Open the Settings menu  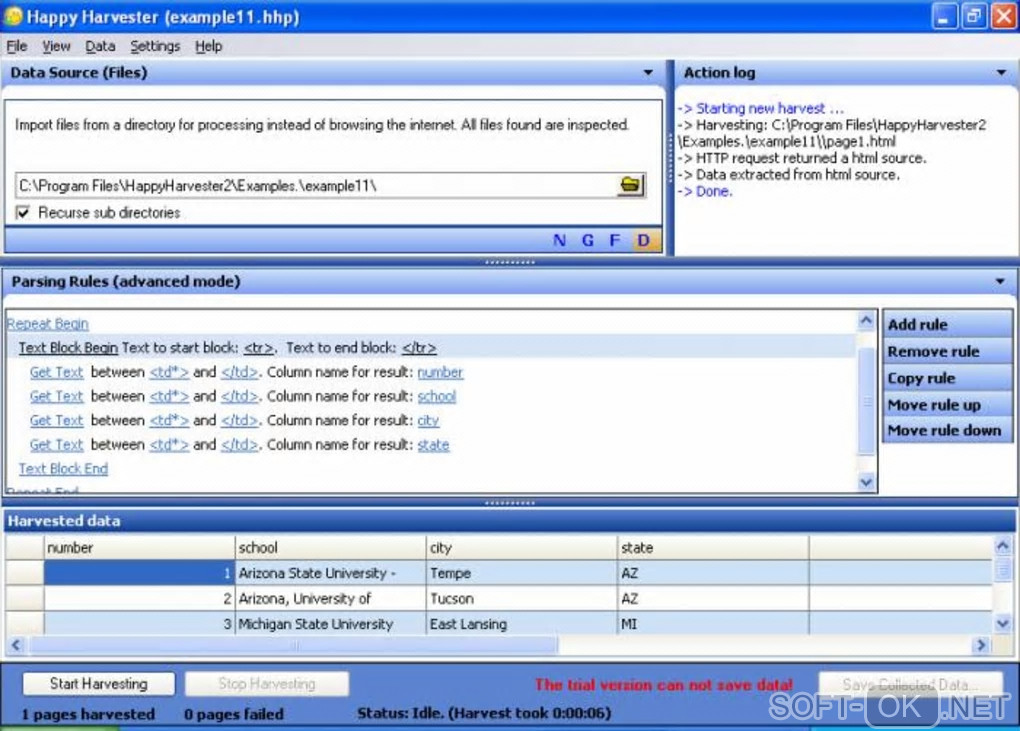[155, 46]
